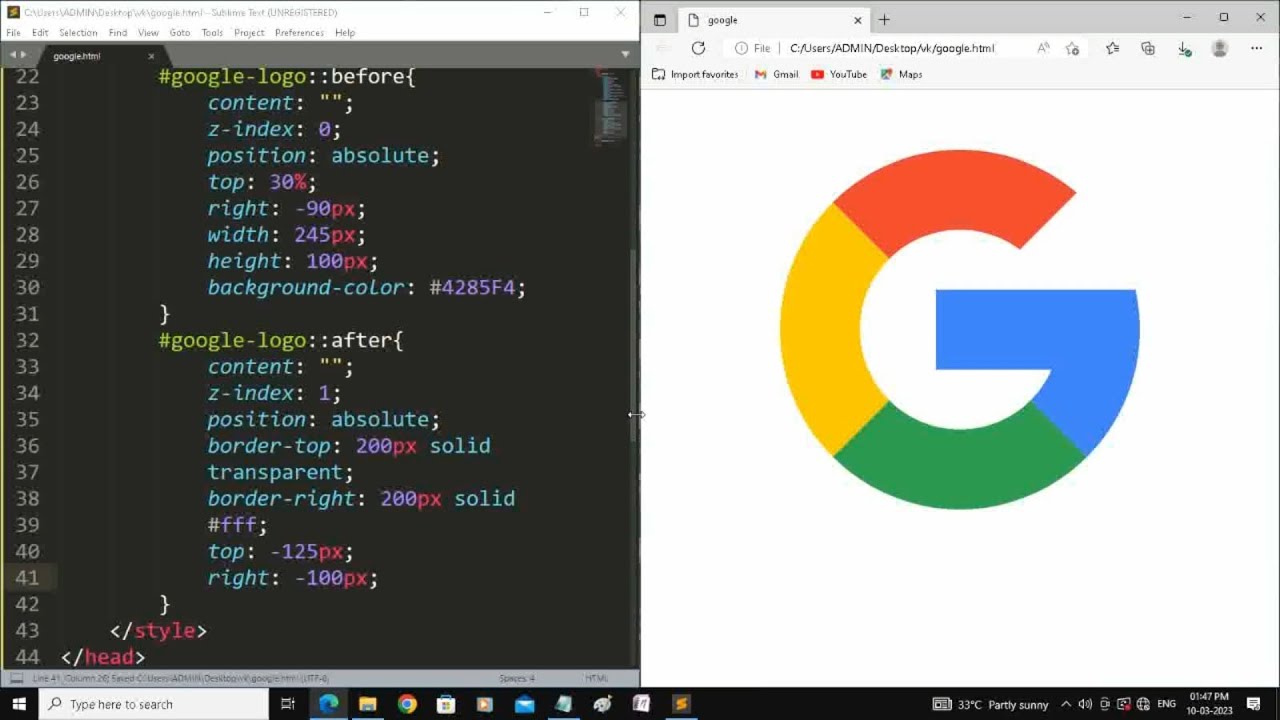Image resolution: width=1280 pixels, height=720 pixels.
Task: Click code text 'background-color'
Action: (305, 287)
